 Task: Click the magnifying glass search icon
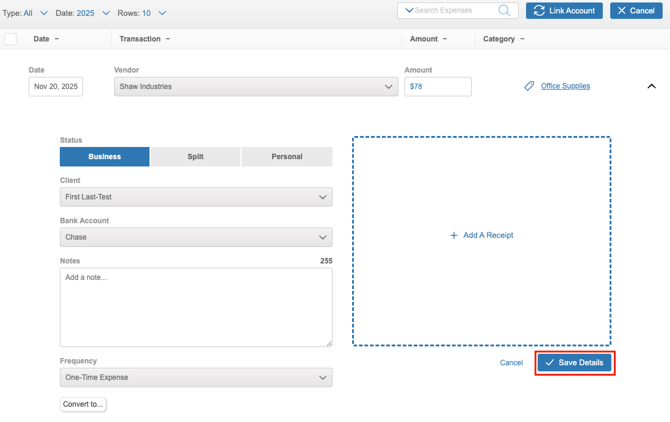(x=504, y=11)
